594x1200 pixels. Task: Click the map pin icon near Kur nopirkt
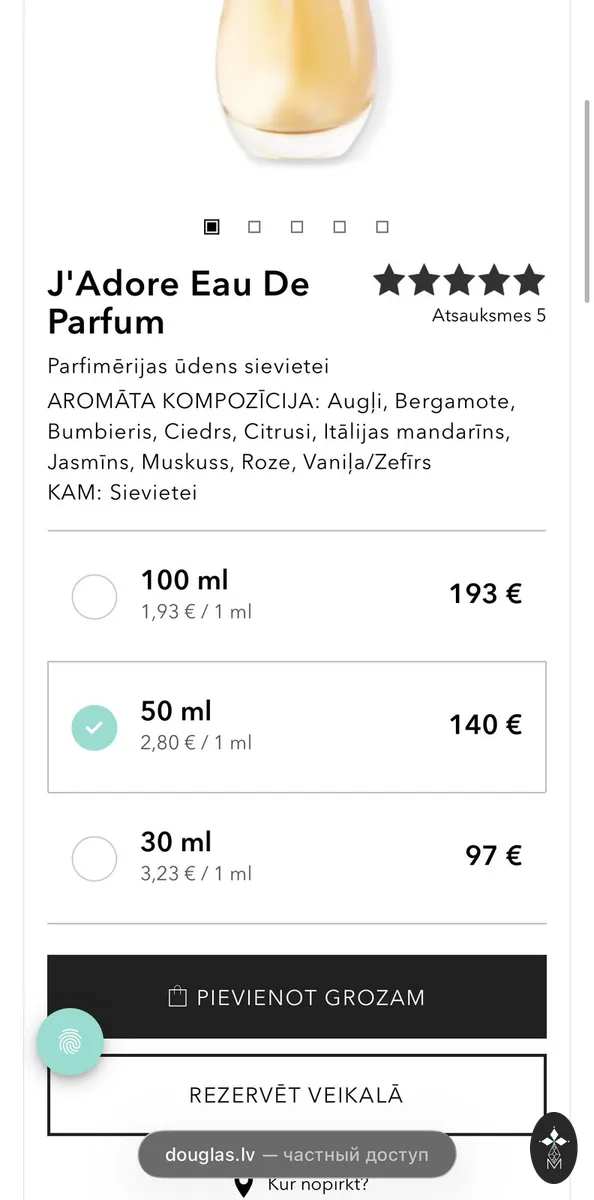point(243,1186)
